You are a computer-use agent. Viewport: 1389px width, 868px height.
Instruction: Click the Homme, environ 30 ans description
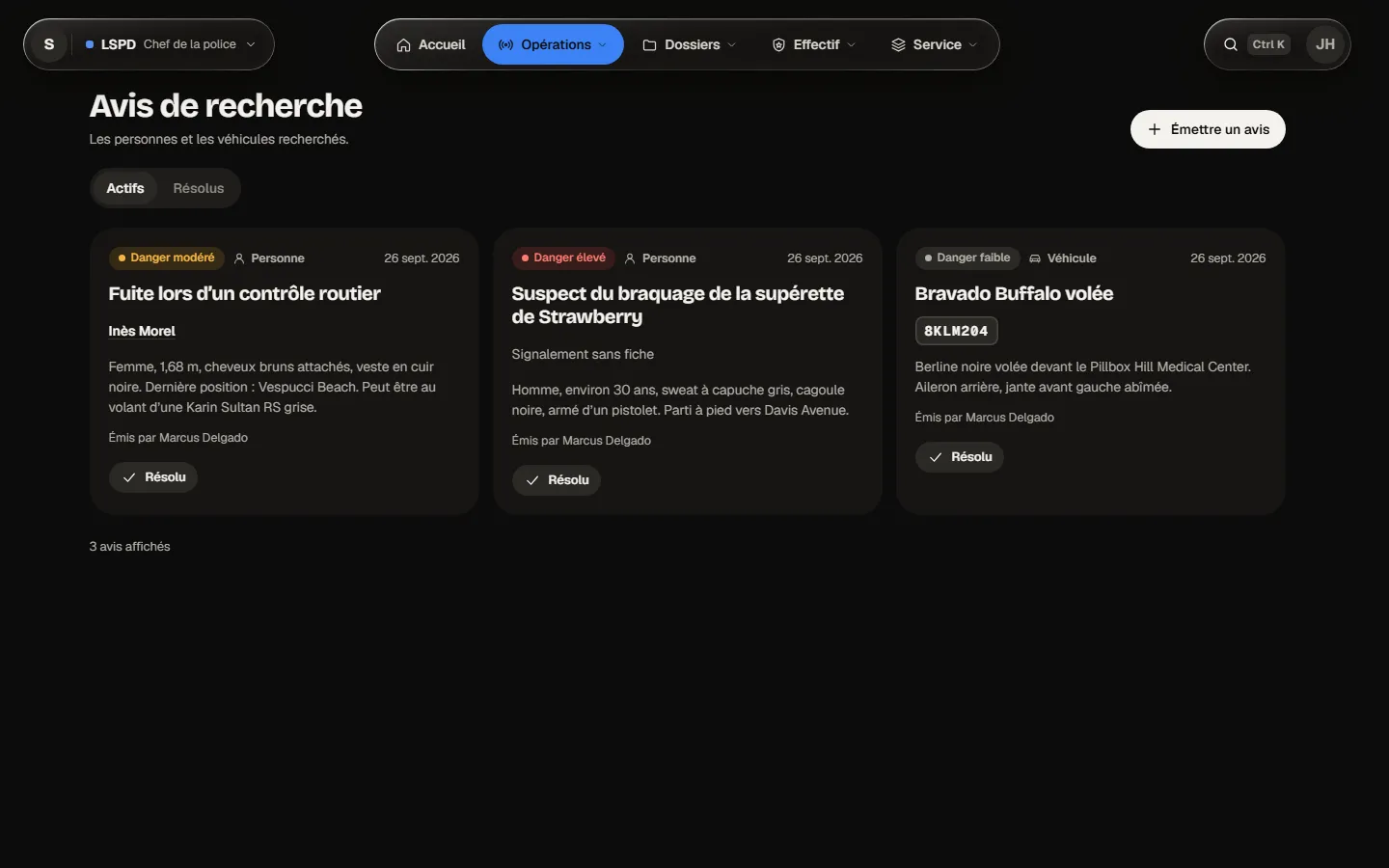click(680, 400)
